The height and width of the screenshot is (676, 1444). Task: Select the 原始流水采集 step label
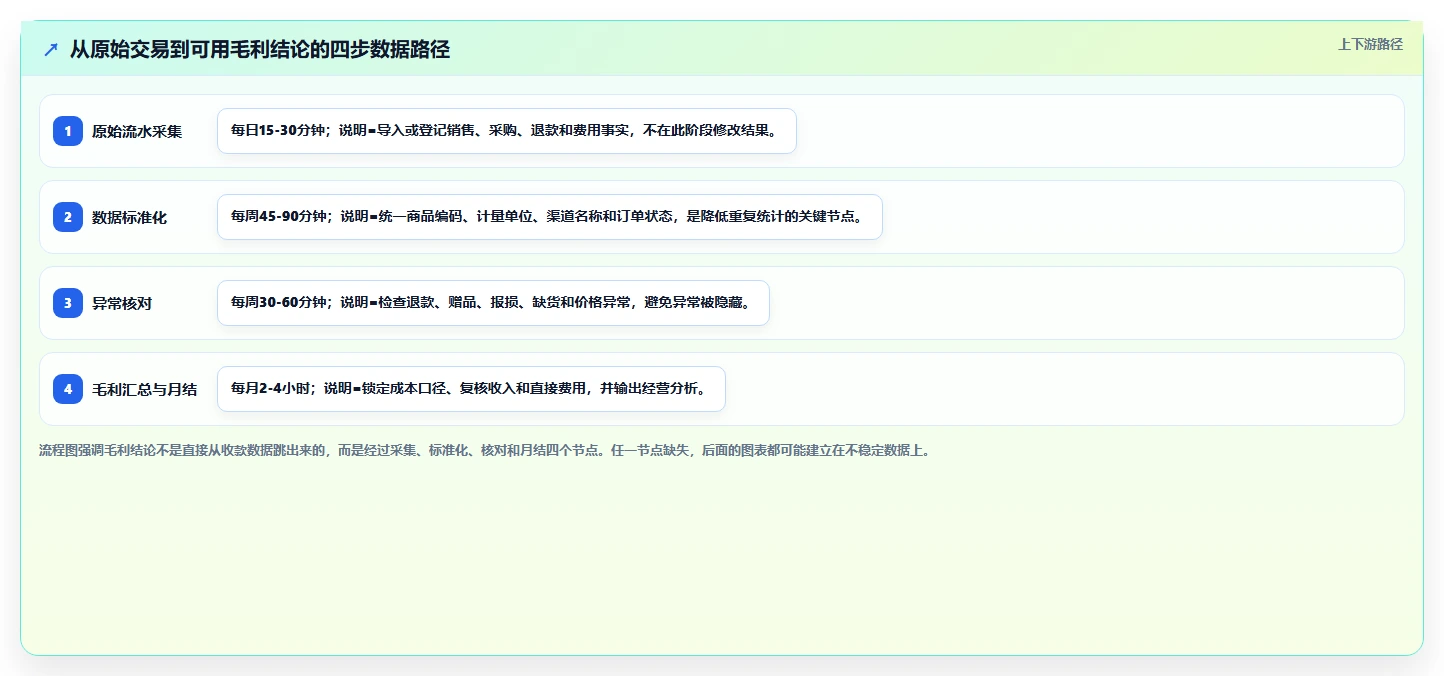click(137, 131)
